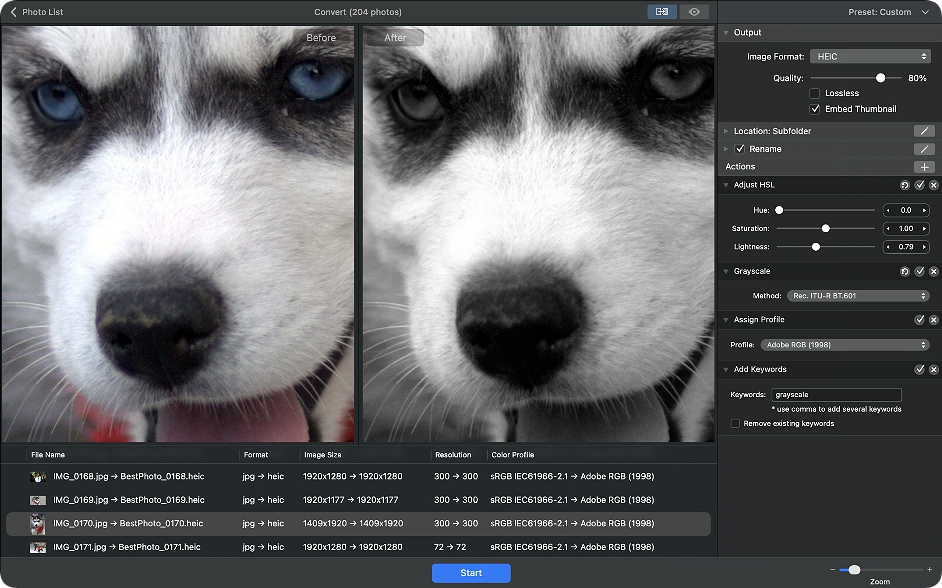Increase Hue value with right arrow
This screenshot has width=942, height=588.
click(925, 210)
